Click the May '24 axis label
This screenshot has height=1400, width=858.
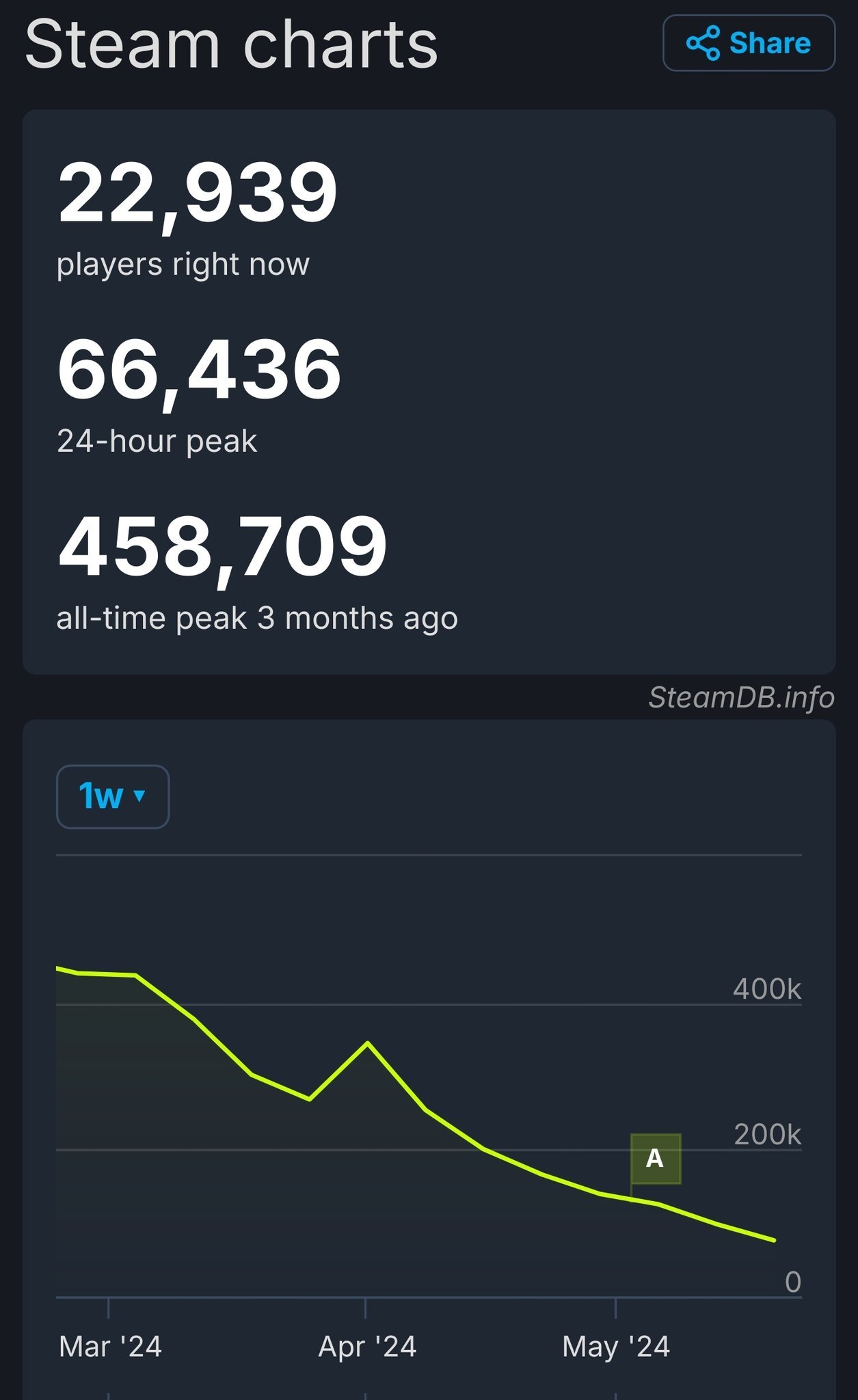(x=615, y=1347)
